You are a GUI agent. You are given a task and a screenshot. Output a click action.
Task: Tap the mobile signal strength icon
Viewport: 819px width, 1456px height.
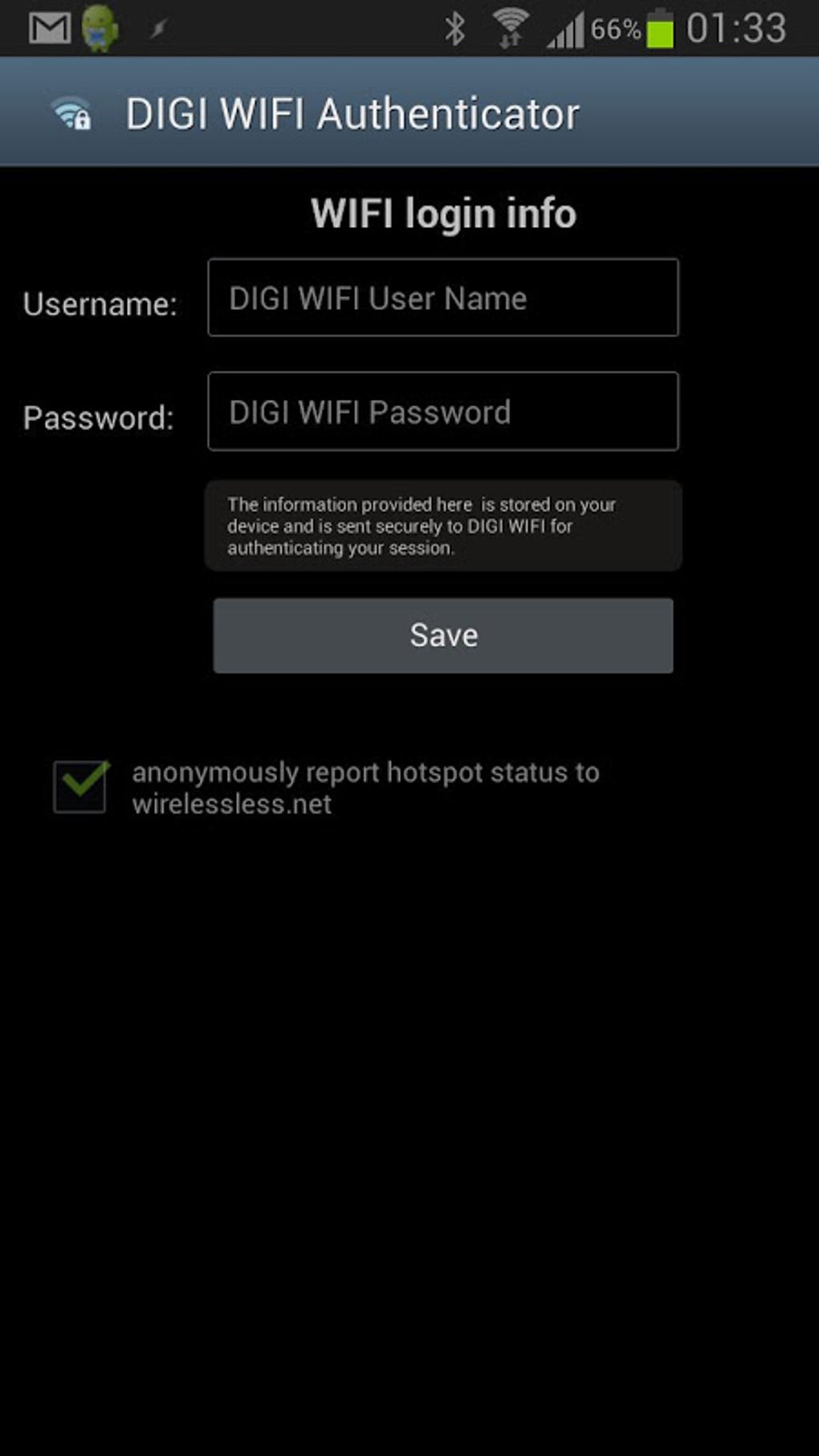coord(566,31)
